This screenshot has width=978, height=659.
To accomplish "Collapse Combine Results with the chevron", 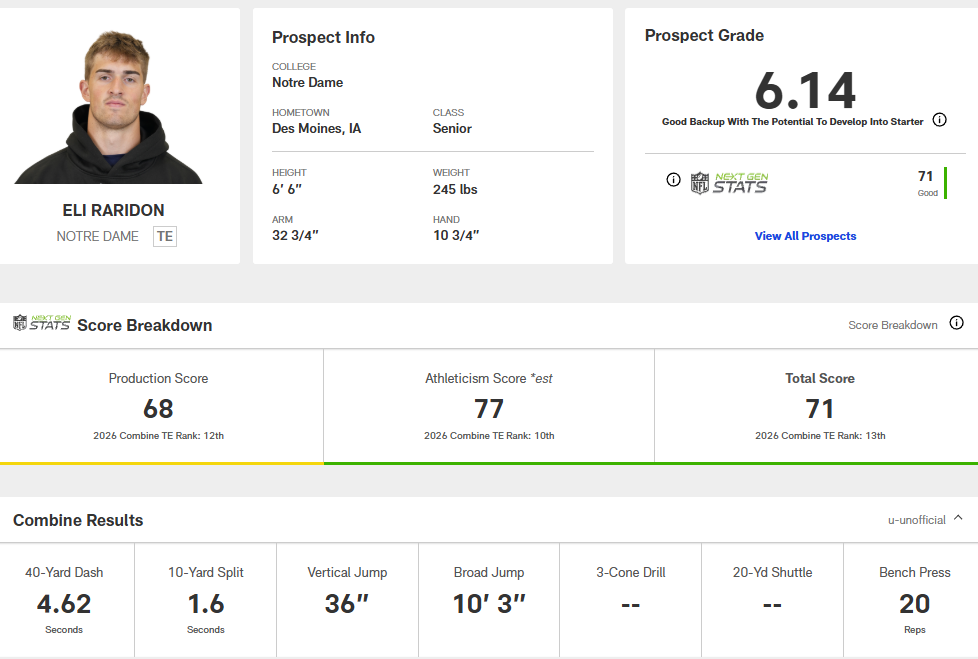I will pos(958,518).
